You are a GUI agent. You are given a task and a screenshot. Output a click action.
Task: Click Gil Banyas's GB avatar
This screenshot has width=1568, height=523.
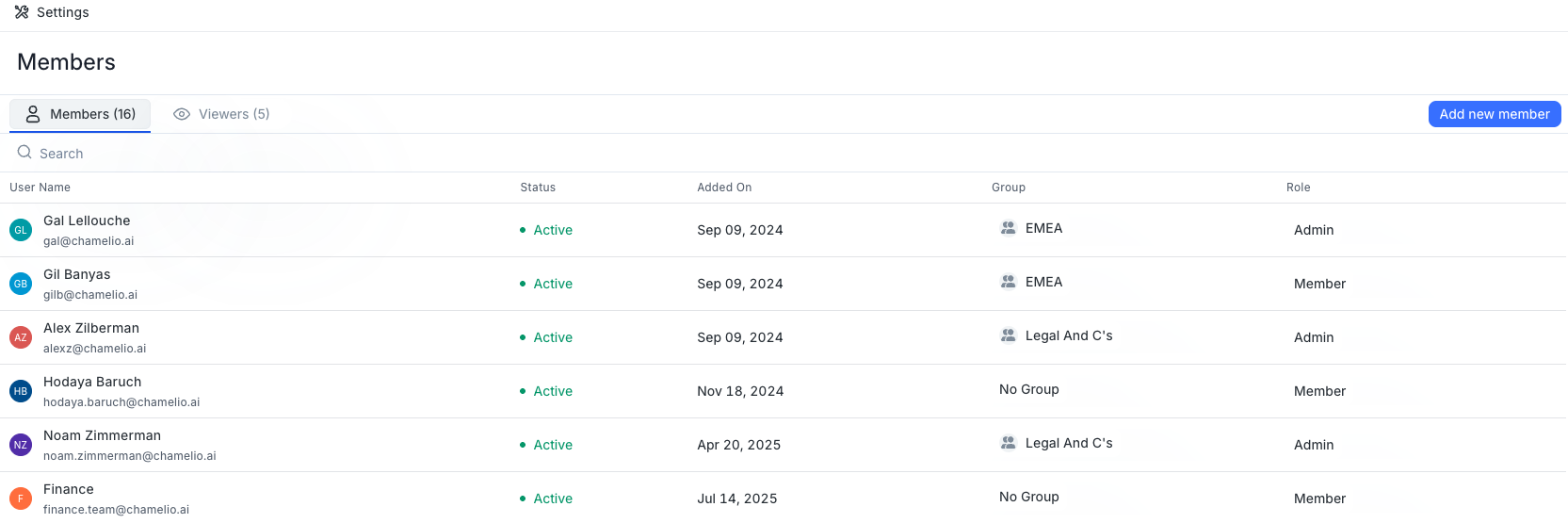(x=21, y=284)
